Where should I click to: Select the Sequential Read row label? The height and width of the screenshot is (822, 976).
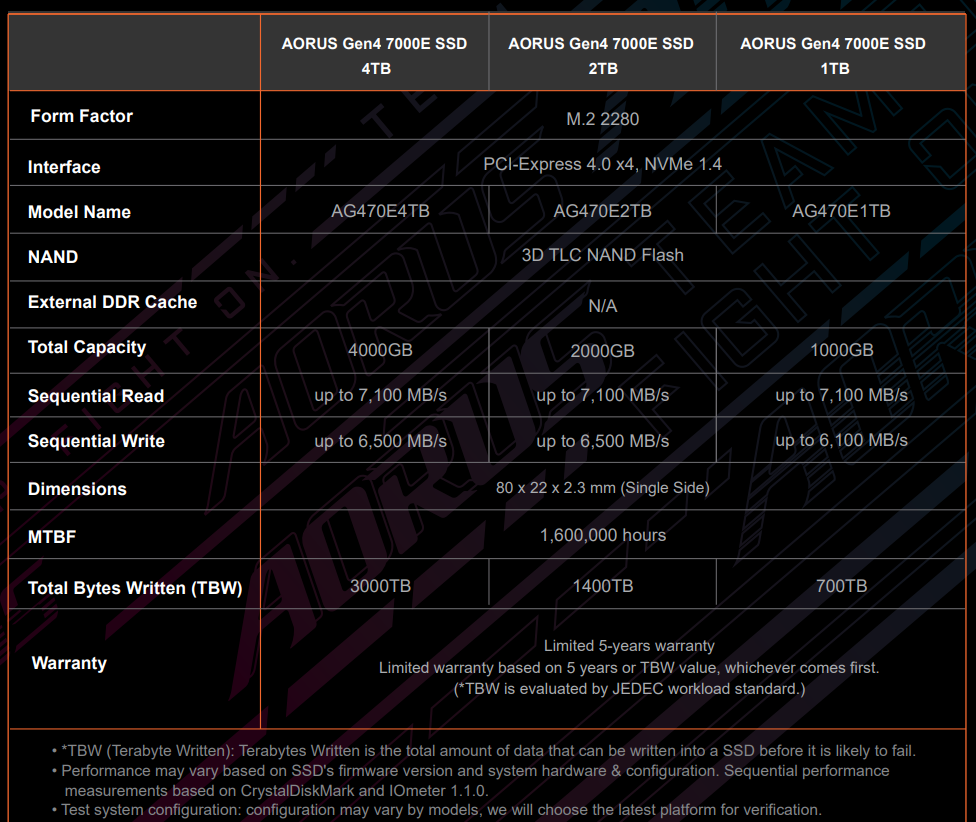(96, 396)
